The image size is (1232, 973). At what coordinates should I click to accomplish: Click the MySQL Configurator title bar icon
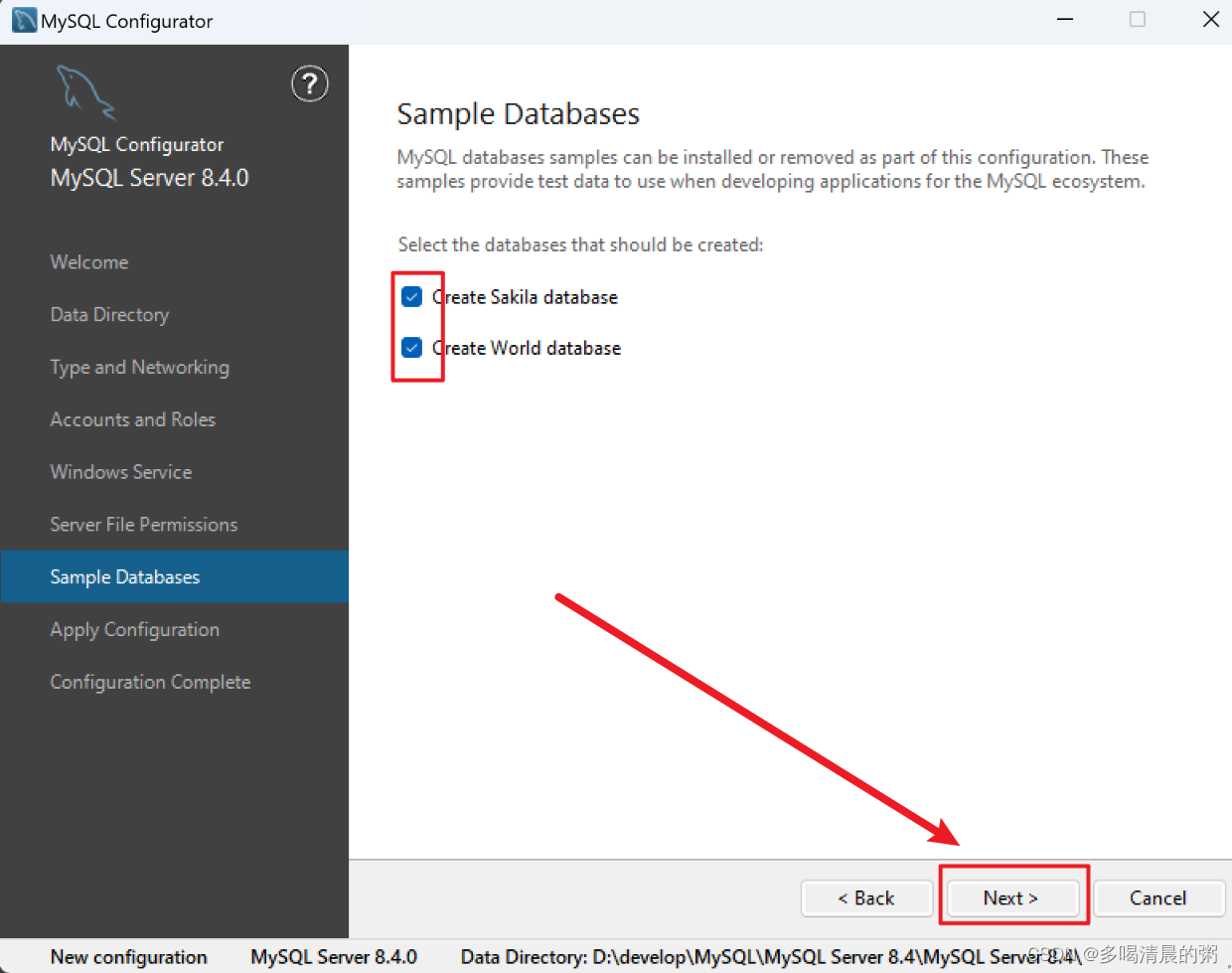click(24, 20)
